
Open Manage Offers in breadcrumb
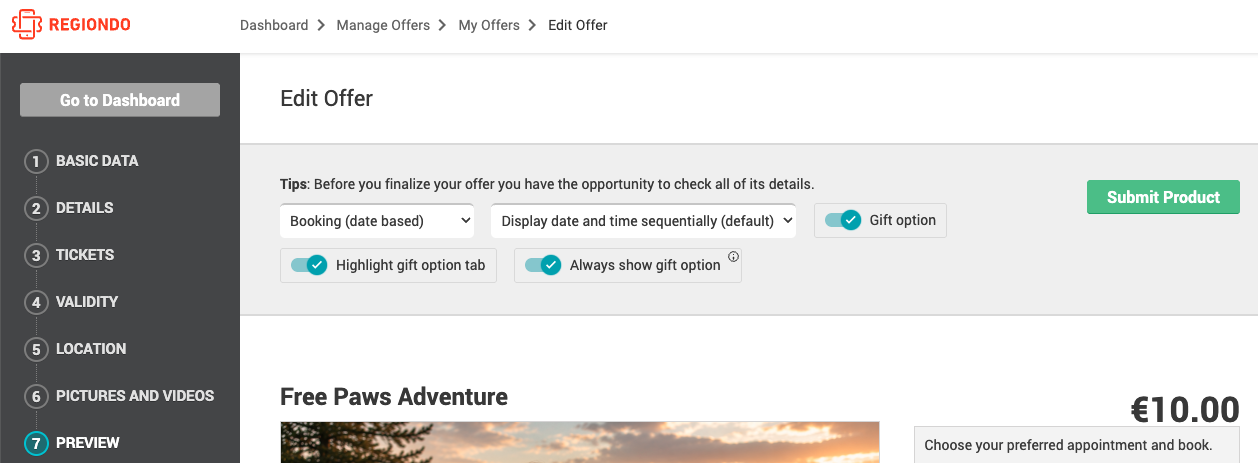[383, 25]
